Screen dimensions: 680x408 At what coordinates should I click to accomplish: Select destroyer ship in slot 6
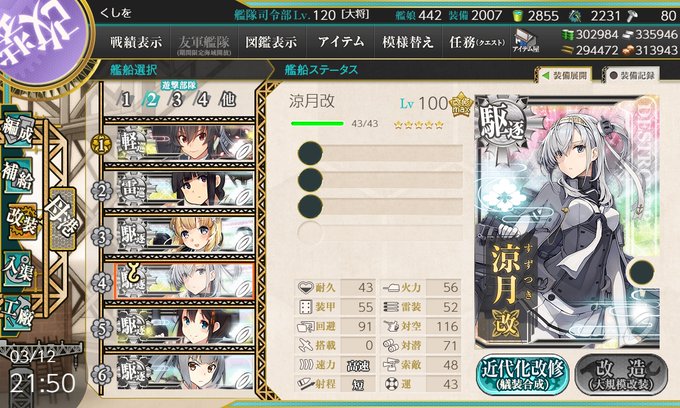point(185,372)
